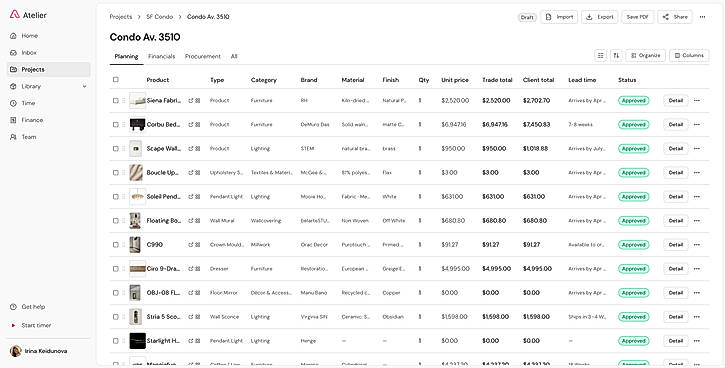The width and height of the screenshot is (725, 368).
Task: Open external link icon for Soleil Pendant row
Action: coord(190,196)
